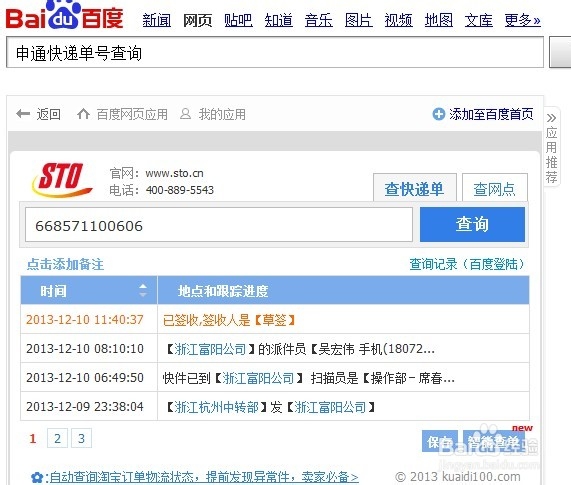
Task: Select the 2013-12-10 11:40:37 timestamp
Action: [x=85, y=320]
